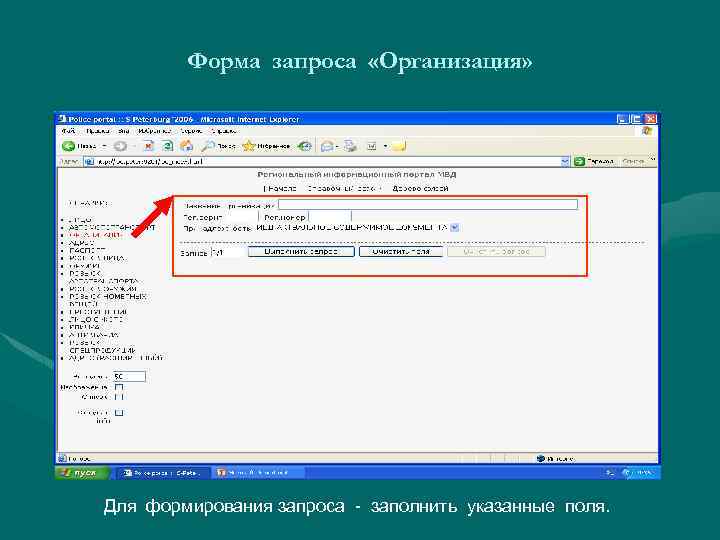Click the Home page icon
Screen dimensions: 720x540
click(186, 146)
